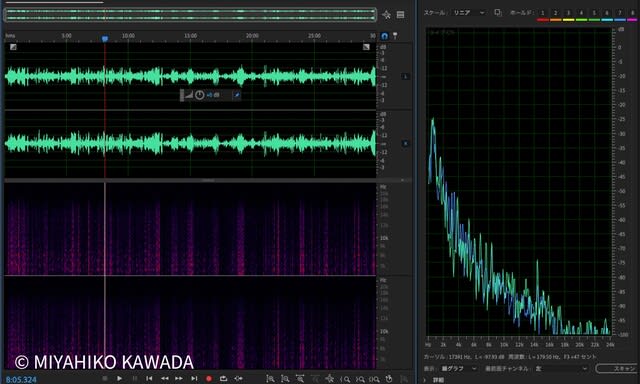Open the channel selection dropdown showing 左

pyautogui.click(x=561, y=368)
